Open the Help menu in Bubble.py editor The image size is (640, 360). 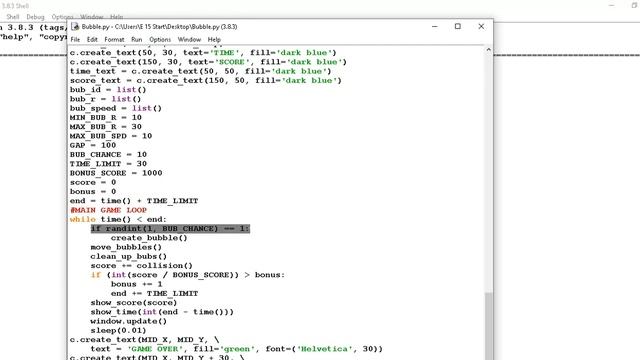pos(214,40)
